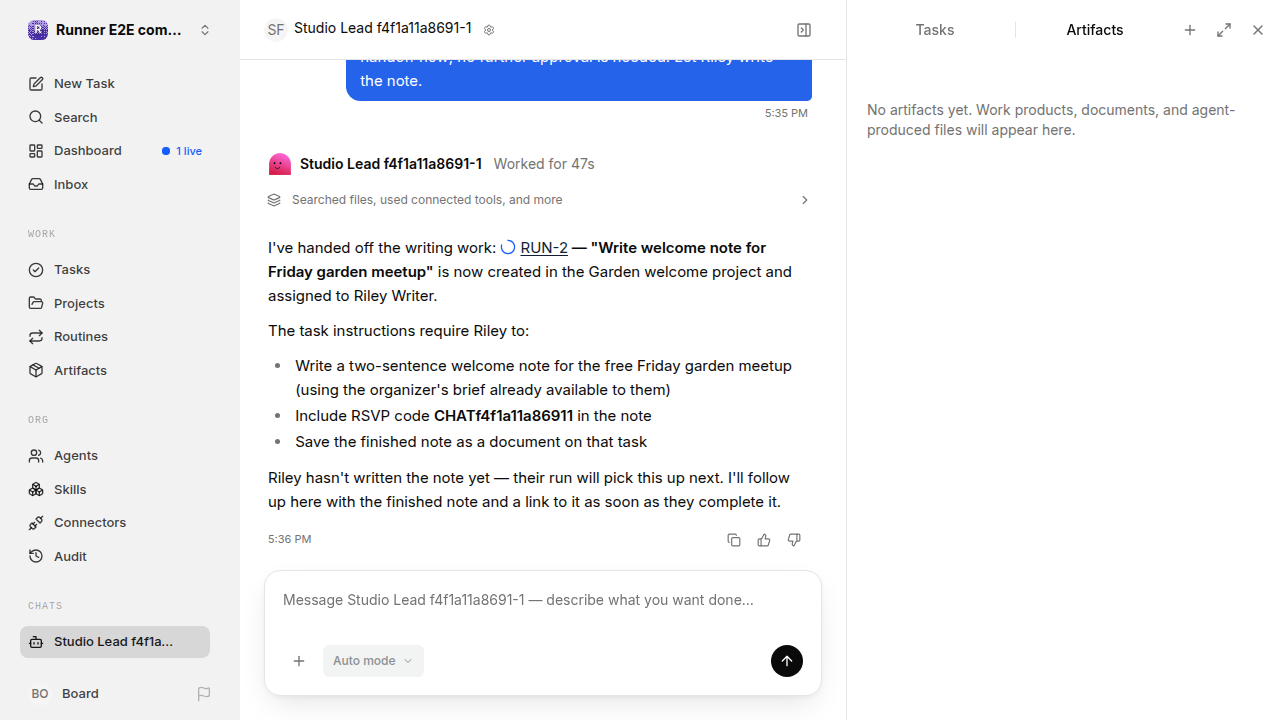Screen dimensions: 1280x720
Task: Close the right panel
Action: click(1258, 30)
